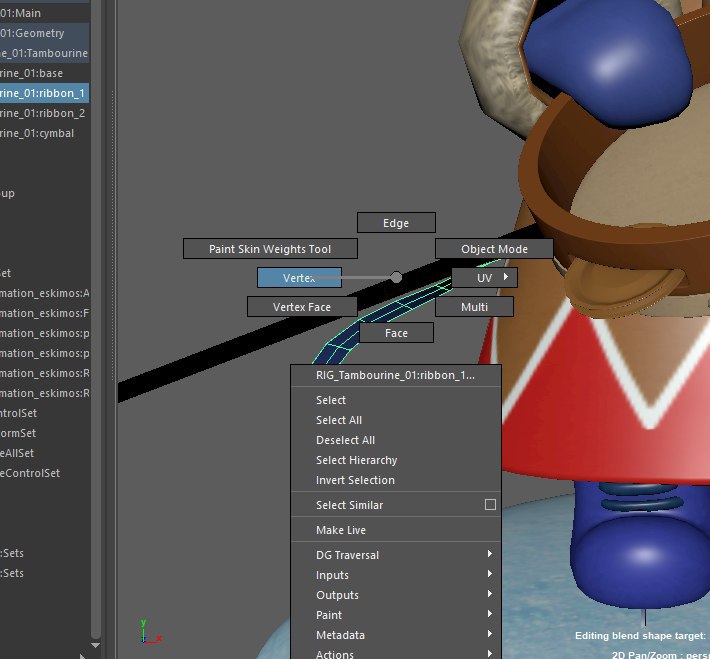Click Deselect All menu entry
The width and height of the screenshot is (710, 659).
396,440
